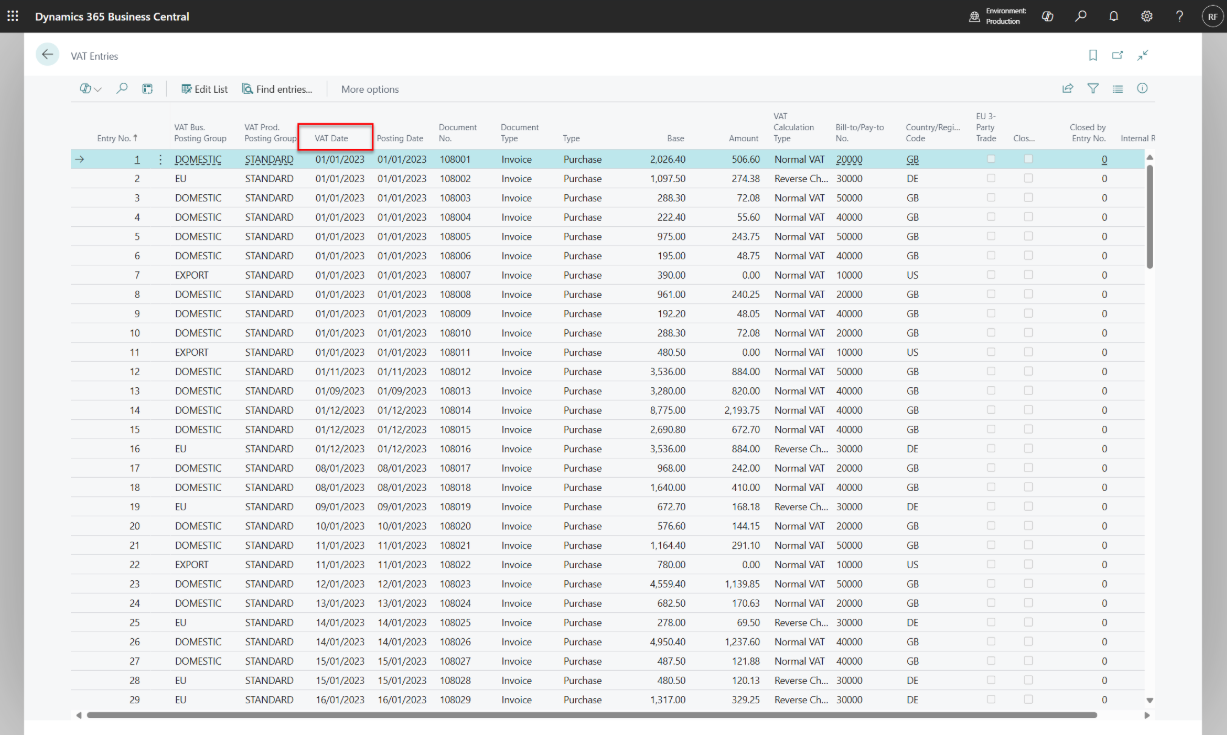Toggle the filter pane funnel icon
Image resolution: width=1227 pixels, height=735 pixels.
pos(1093,89)
